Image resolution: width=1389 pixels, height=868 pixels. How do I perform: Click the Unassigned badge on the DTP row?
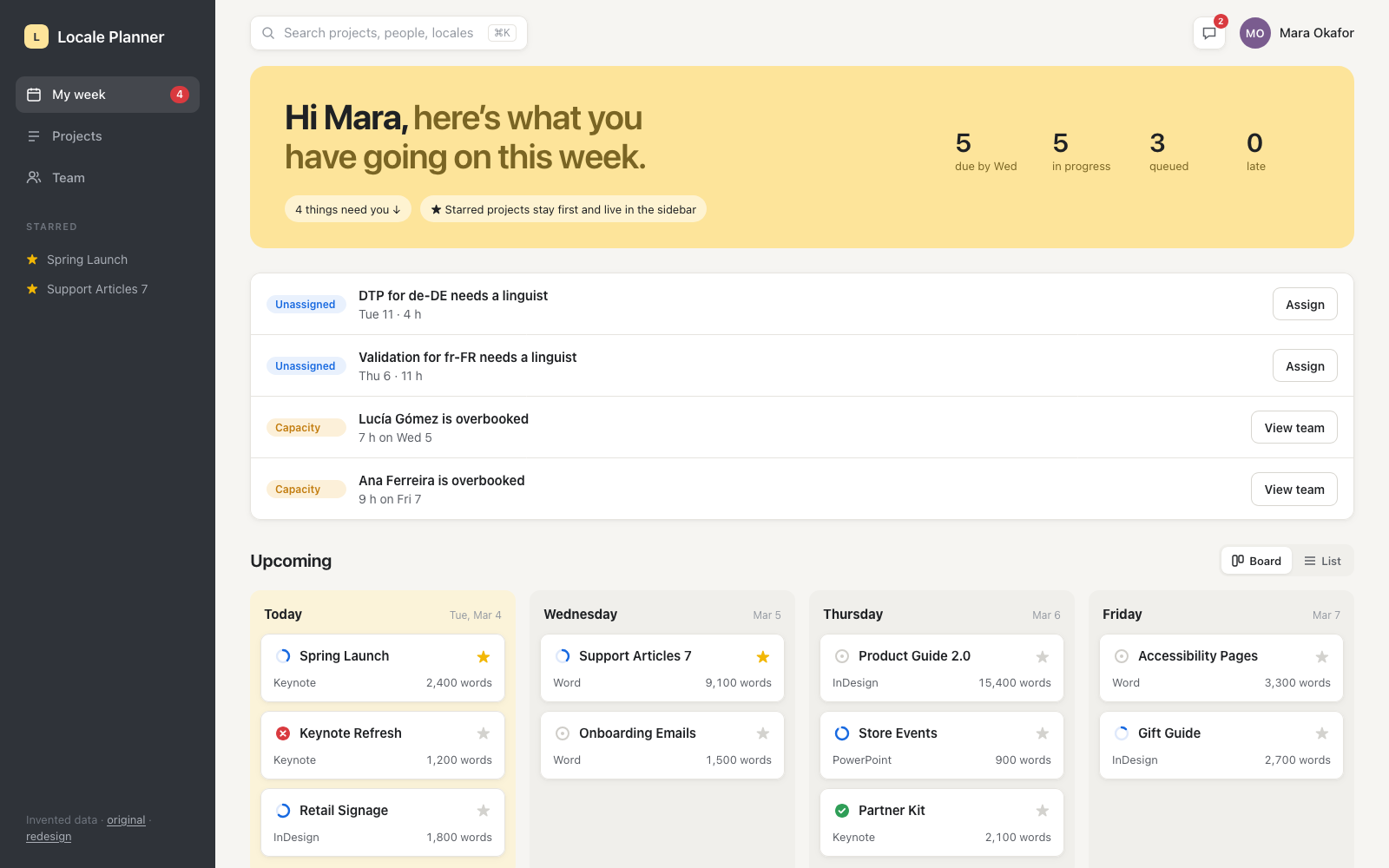click(x=306, y=305)
